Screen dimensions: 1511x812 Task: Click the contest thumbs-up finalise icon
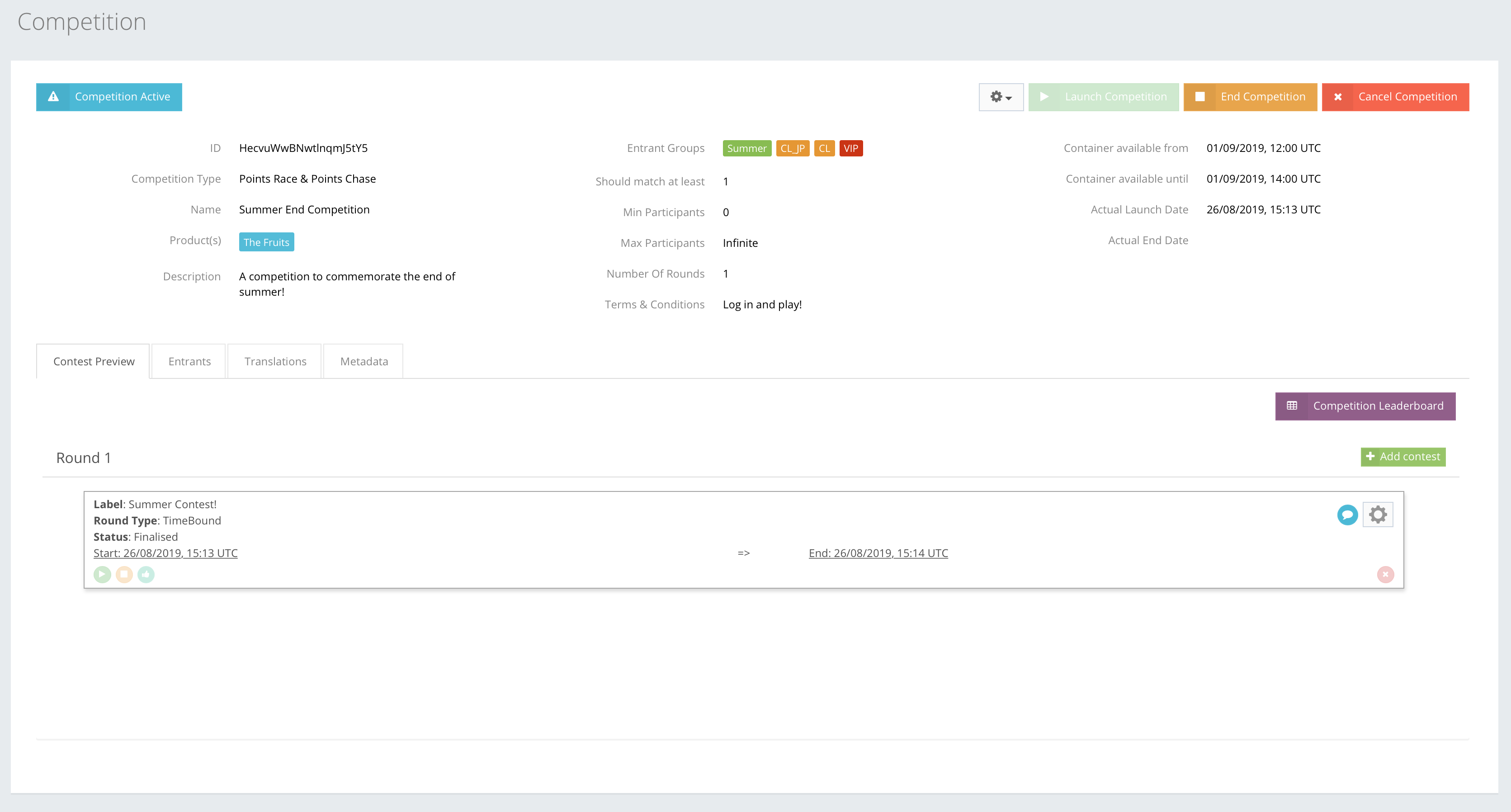pos(146,574)
